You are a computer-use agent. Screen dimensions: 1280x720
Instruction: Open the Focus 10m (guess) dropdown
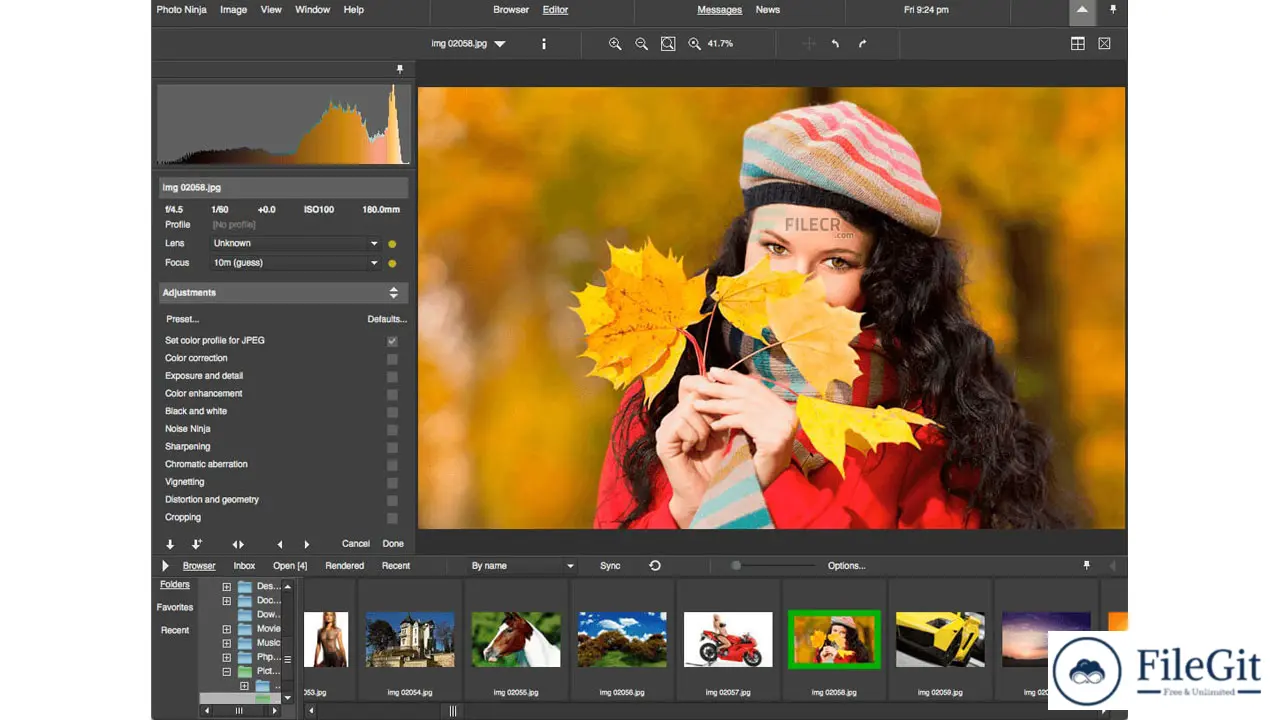click(296, 263)
